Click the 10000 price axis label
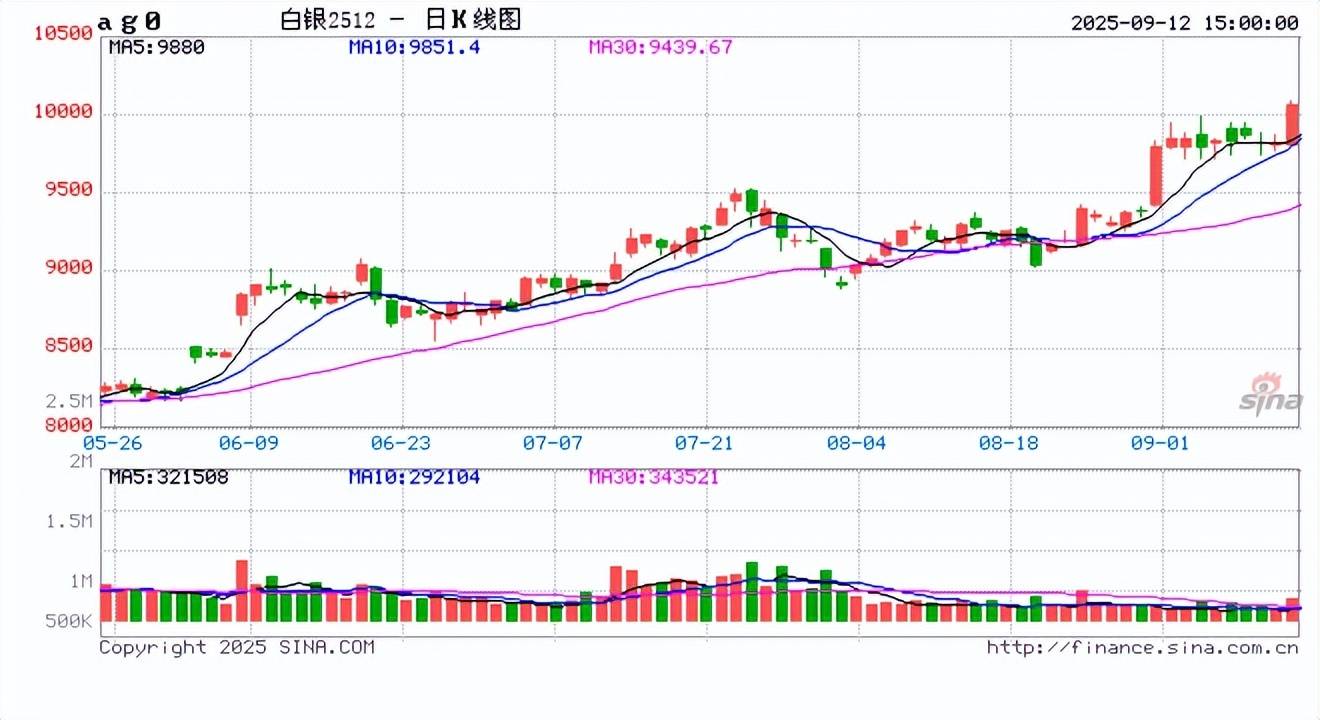Image resolution: width=1320 pixels, height=720 pixels. click(62, 112)
